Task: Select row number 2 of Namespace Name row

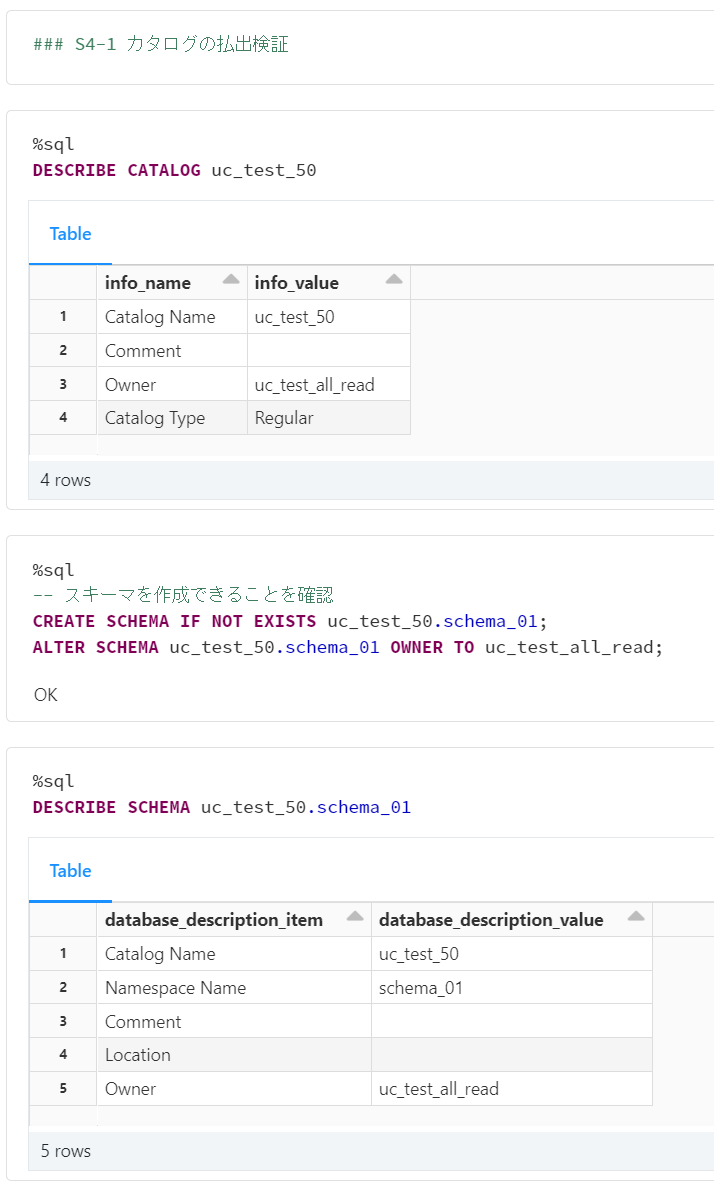Action: point(63,988)
